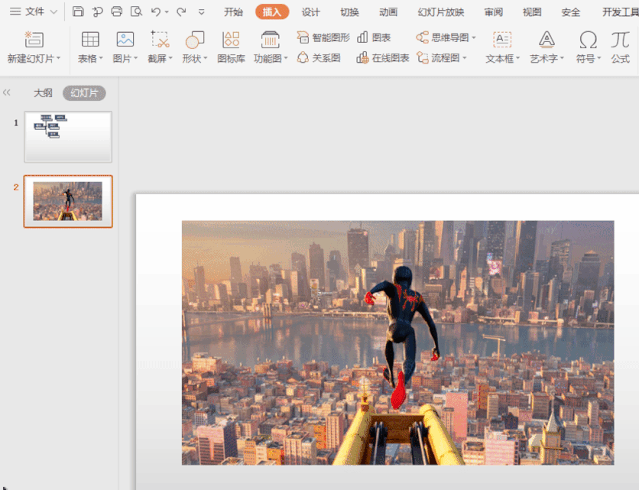Click the Save icon in quick access toolbar
Viewport: 639px width, 490px height.
[79, 12]
